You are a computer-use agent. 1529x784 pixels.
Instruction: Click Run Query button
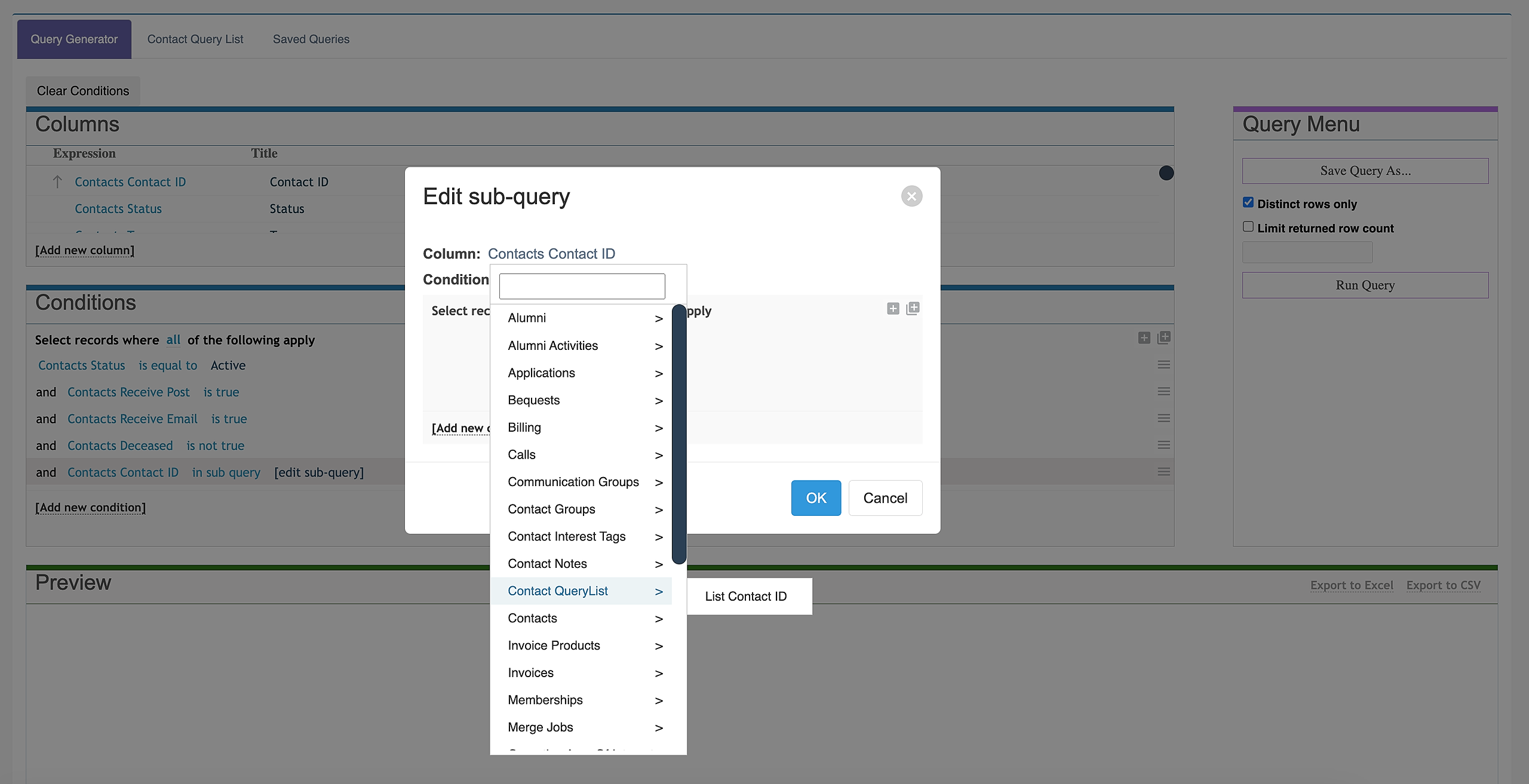(x=1365, y=285)
